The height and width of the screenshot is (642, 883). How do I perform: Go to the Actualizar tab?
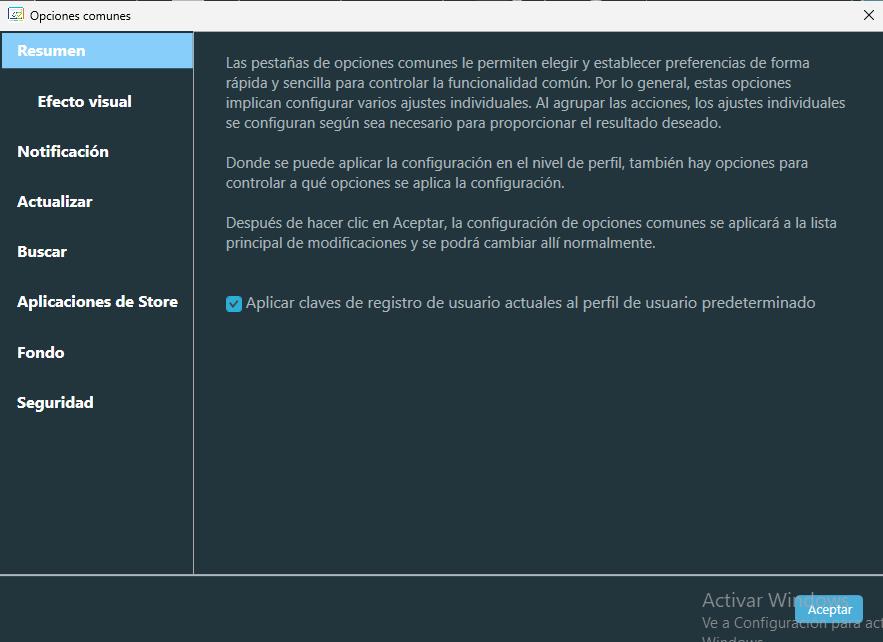tap(55, 202)
